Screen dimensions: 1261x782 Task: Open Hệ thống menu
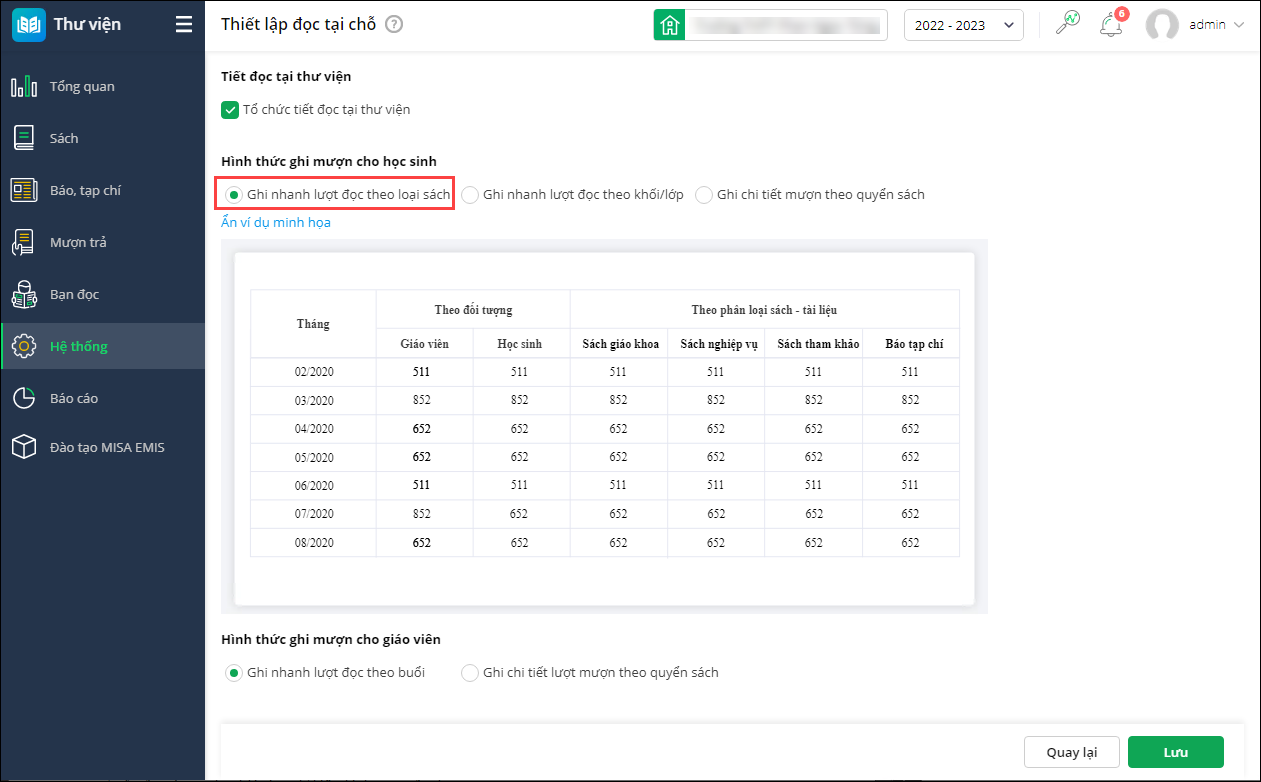tap(102, 346)
